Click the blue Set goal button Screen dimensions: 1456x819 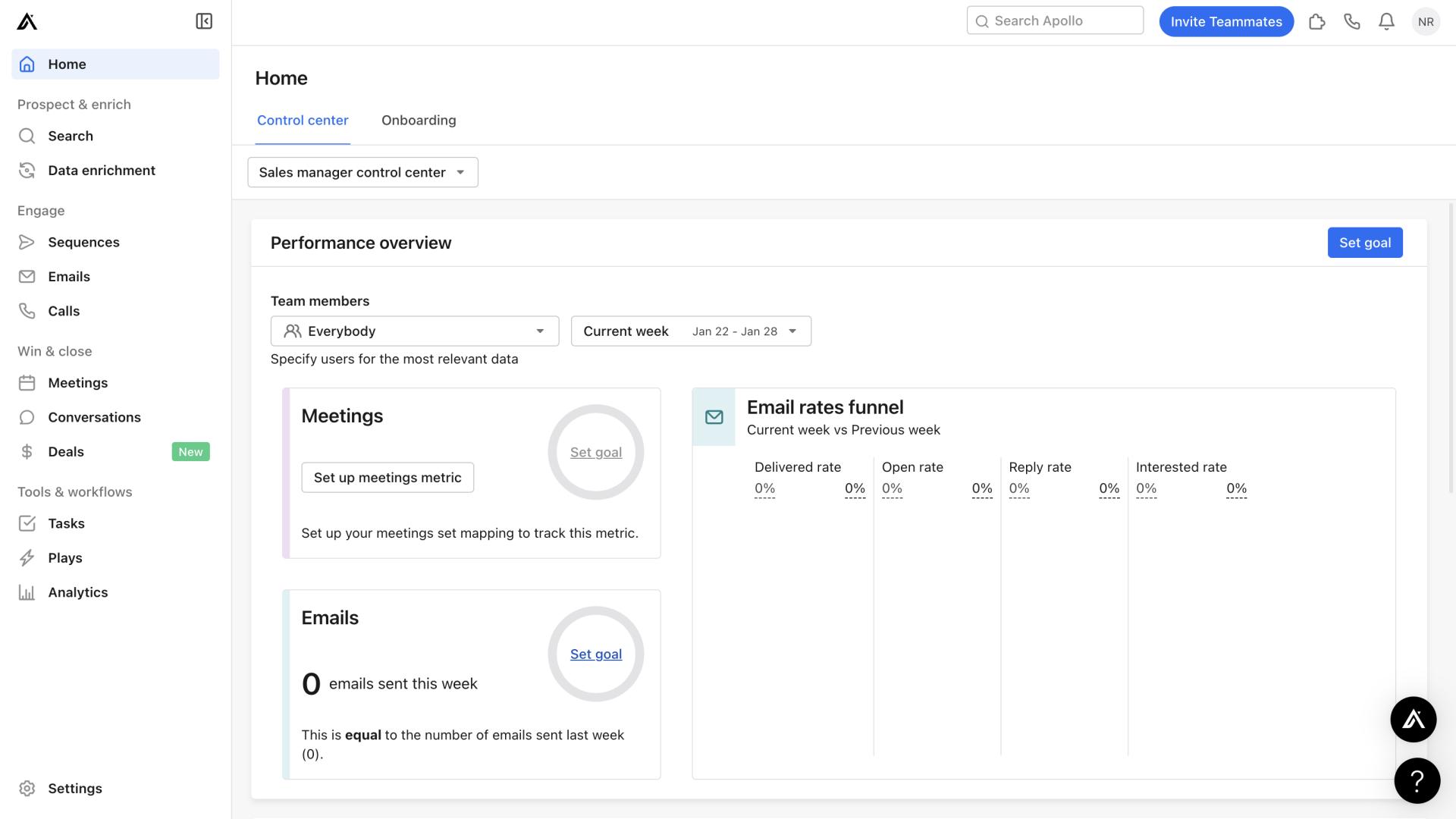pos(1365,243)
